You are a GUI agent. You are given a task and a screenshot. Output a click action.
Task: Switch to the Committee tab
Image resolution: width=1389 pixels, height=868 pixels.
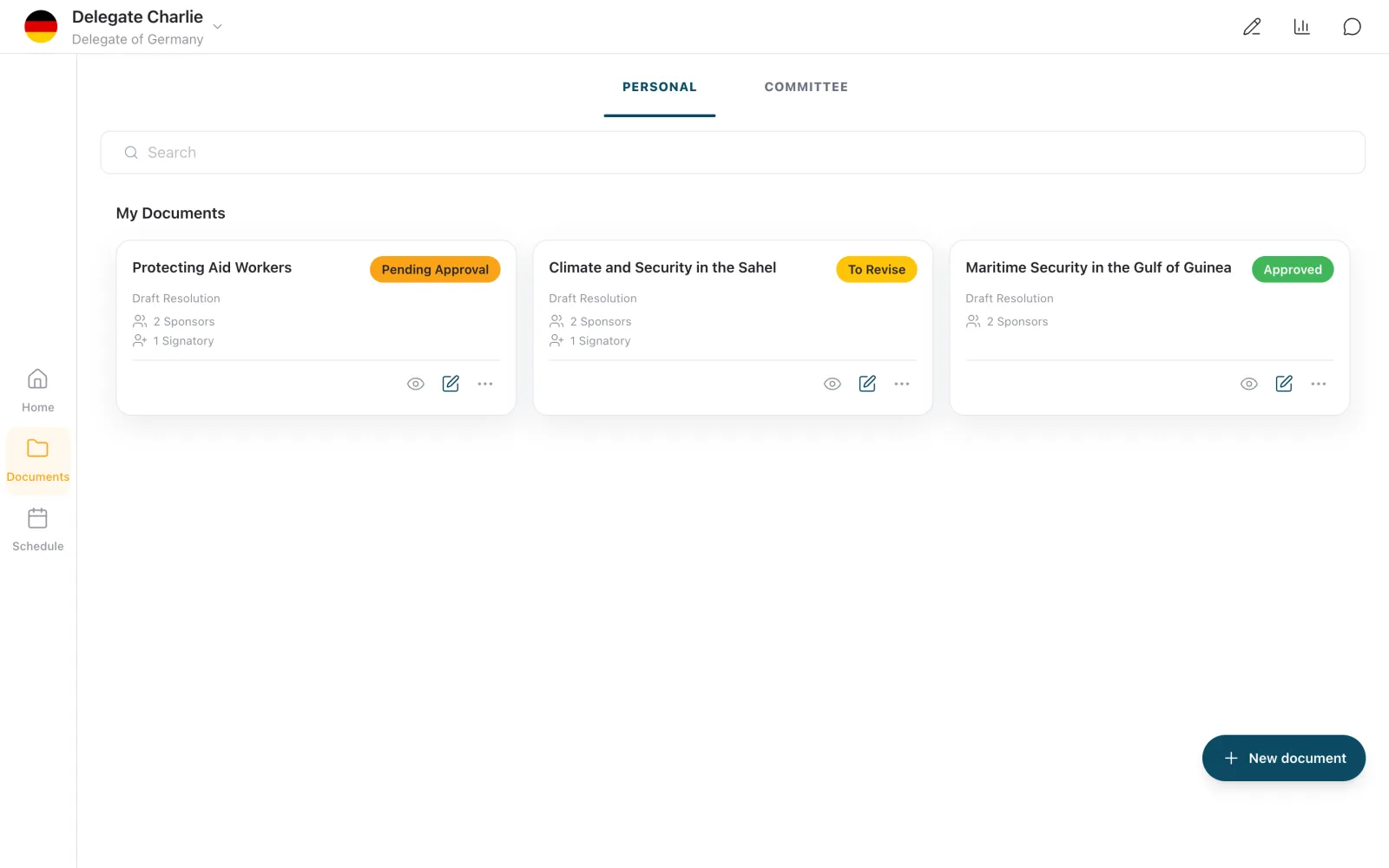coord(806,87)
